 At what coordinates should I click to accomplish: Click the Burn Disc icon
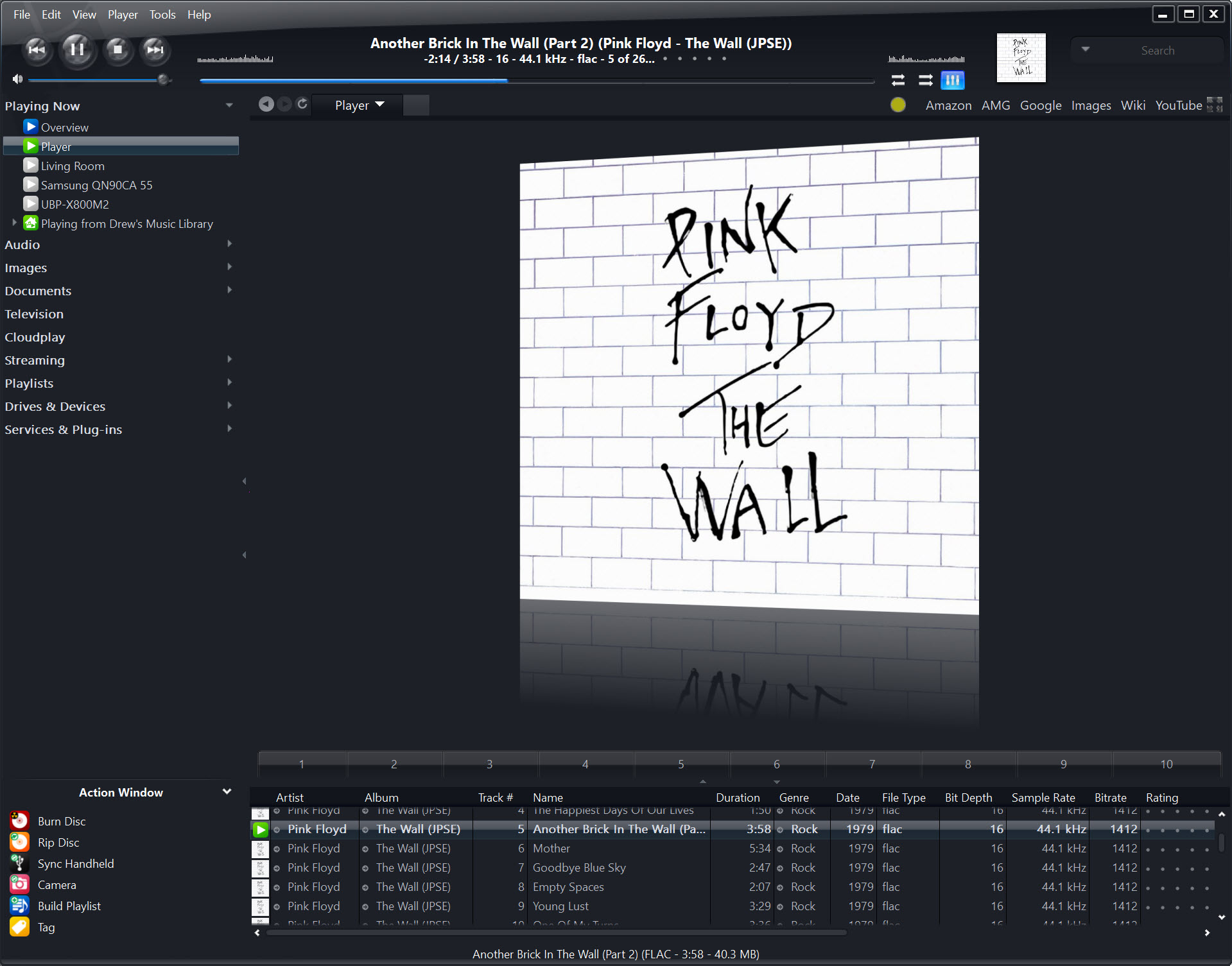19,820
